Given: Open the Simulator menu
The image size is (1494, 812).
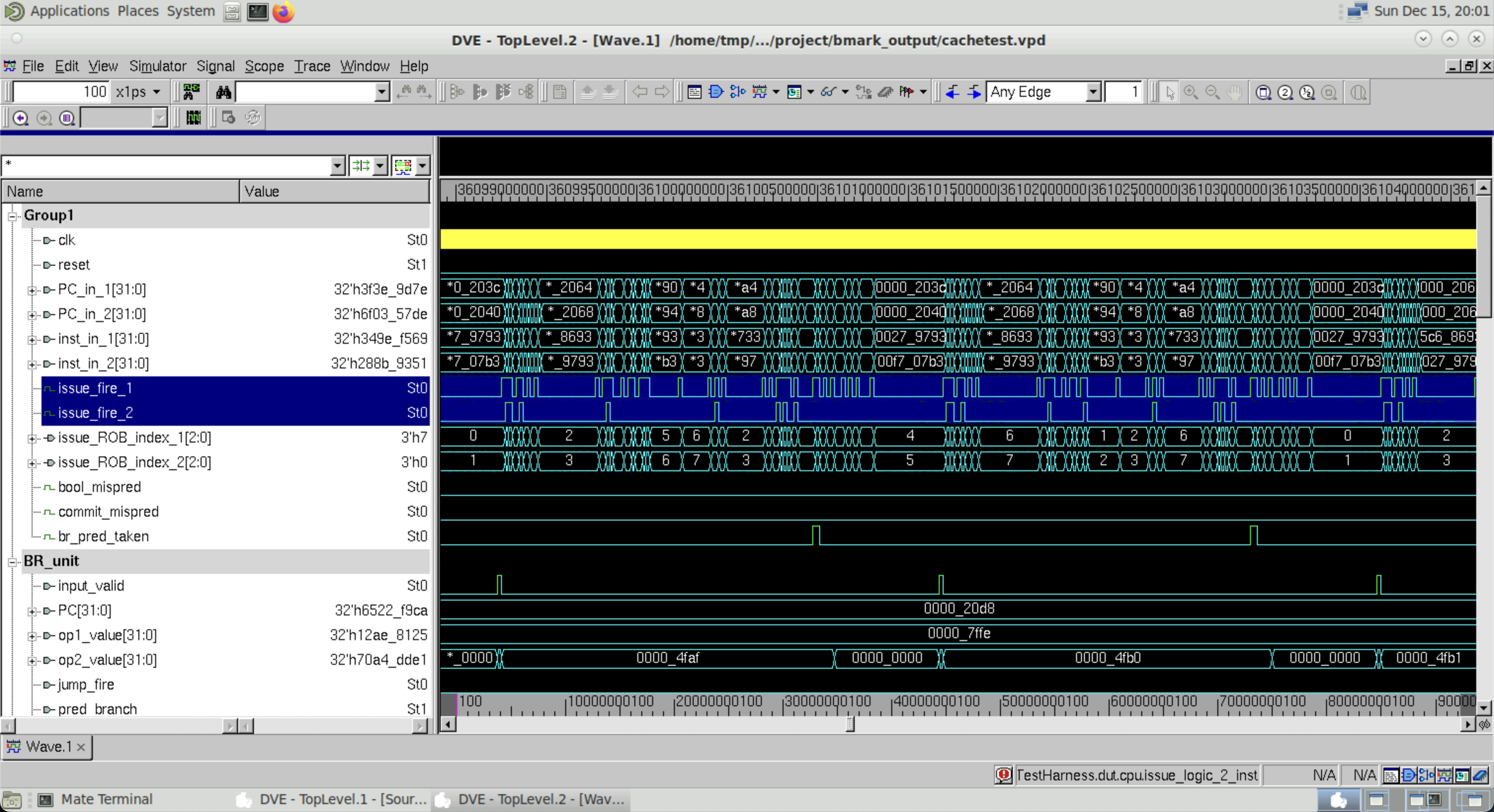Looking at the screenshot, I should click(x=158, y=66).
